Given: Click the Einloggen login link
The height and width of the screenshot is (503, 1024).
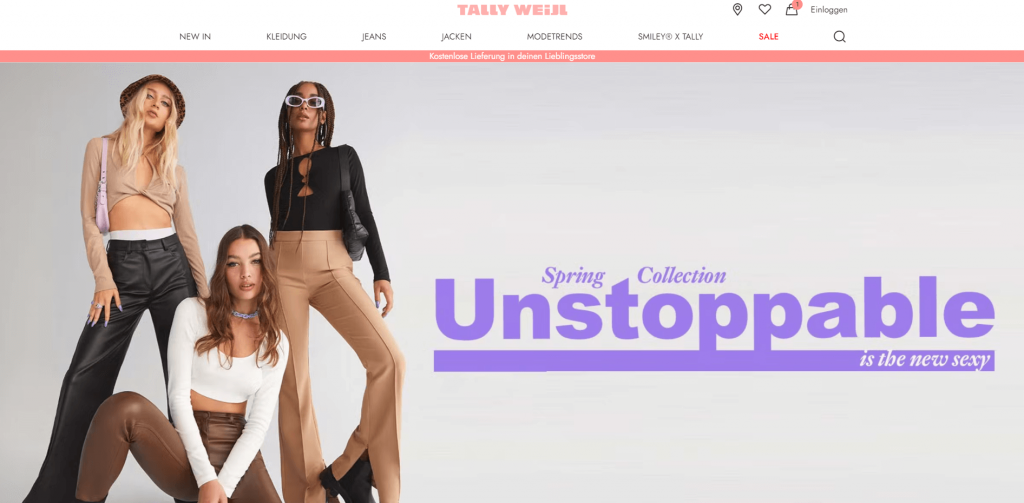Looking at the screenshot, I should click(829, 10).
